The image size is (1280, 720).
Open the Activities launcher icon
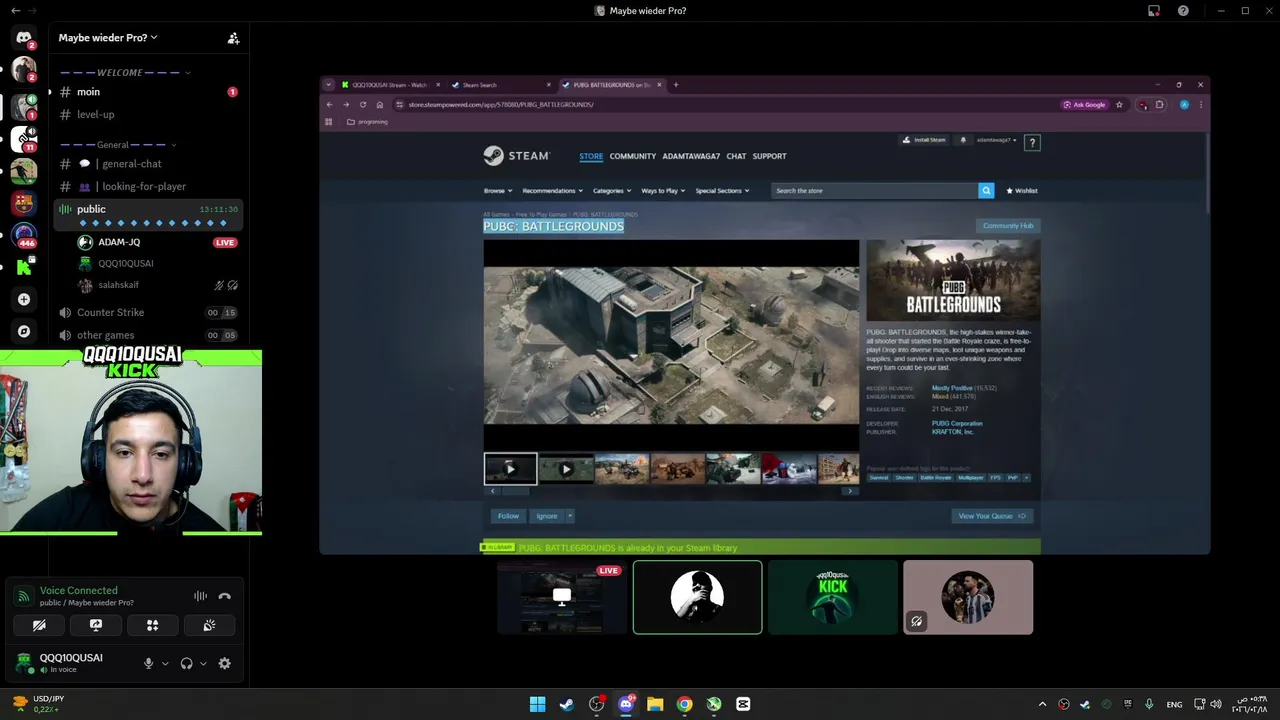tap(153, 625)
